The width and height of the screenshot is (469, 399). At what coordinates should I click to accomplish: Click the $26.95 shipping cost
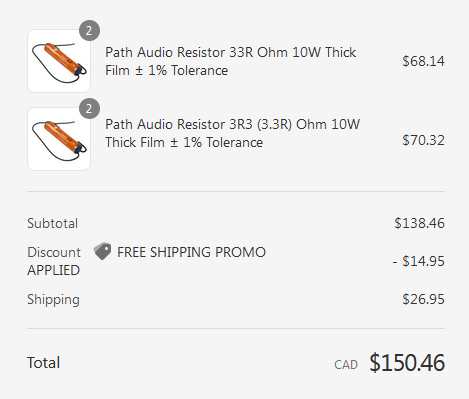click(x=423, y=299)
